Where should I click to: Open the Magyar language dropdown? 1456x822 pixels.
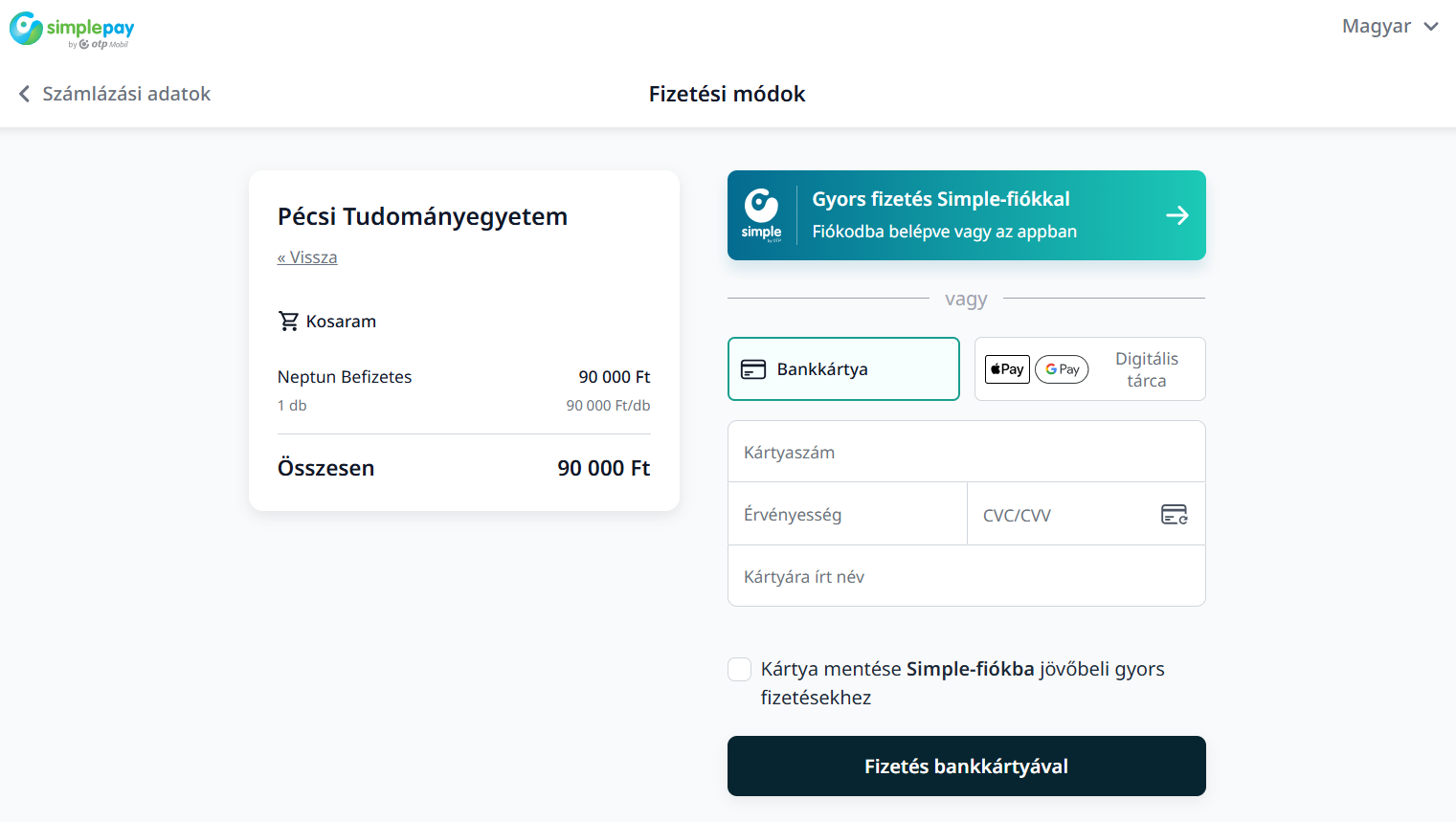tap(1377, 27)
